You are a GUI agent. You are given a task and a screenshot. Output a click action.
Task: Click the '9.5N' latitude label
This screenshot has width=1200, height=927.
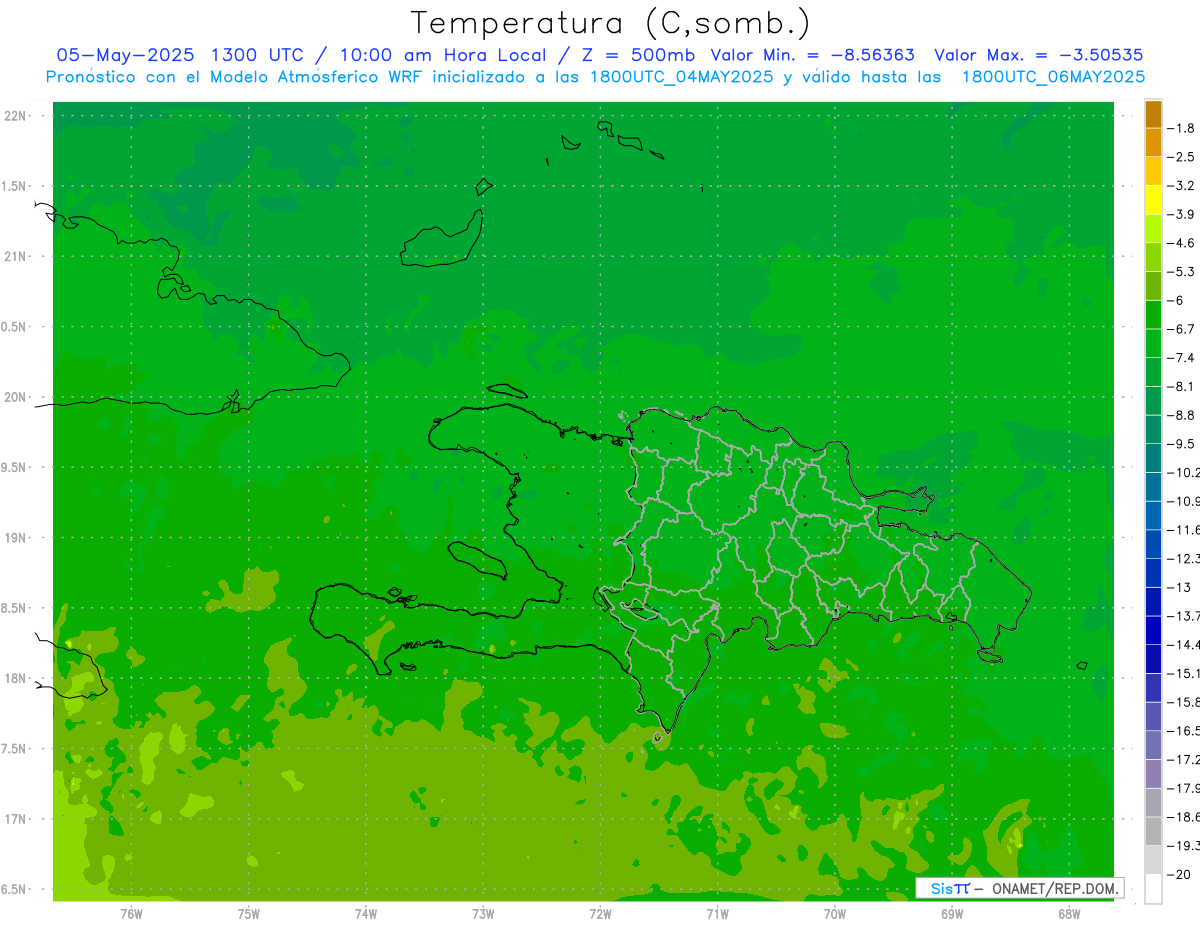click(13, 467)
